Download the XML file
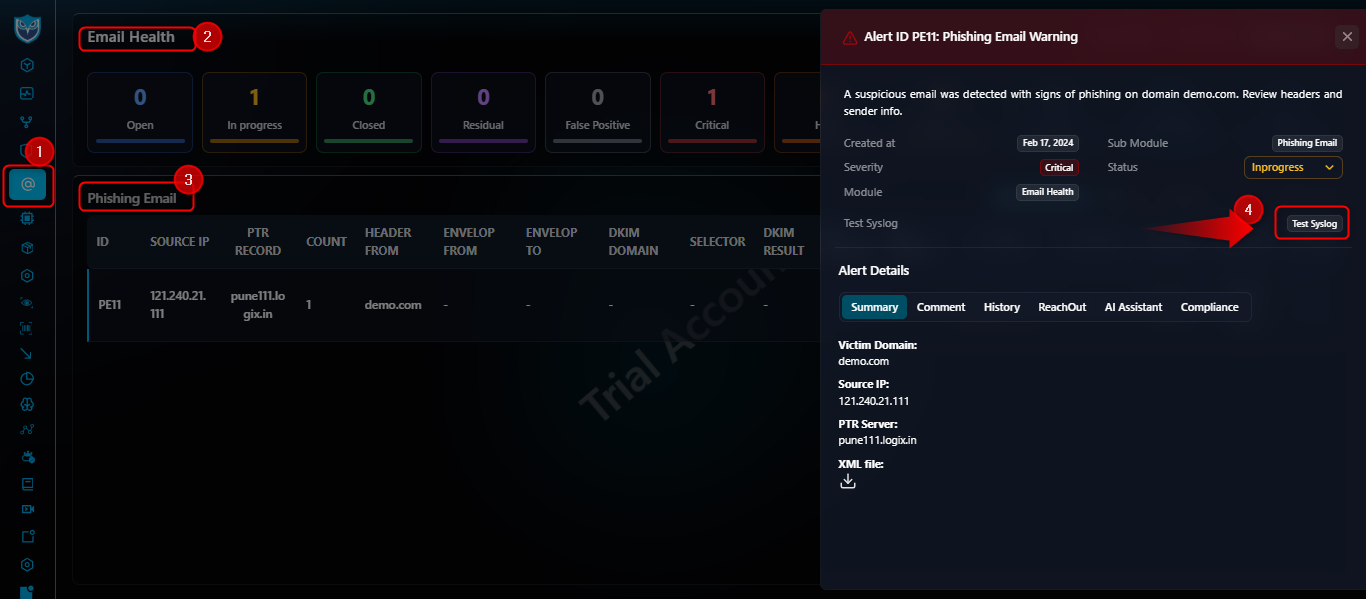Screen dimensions: 1366x599 (x=848, y=481)
